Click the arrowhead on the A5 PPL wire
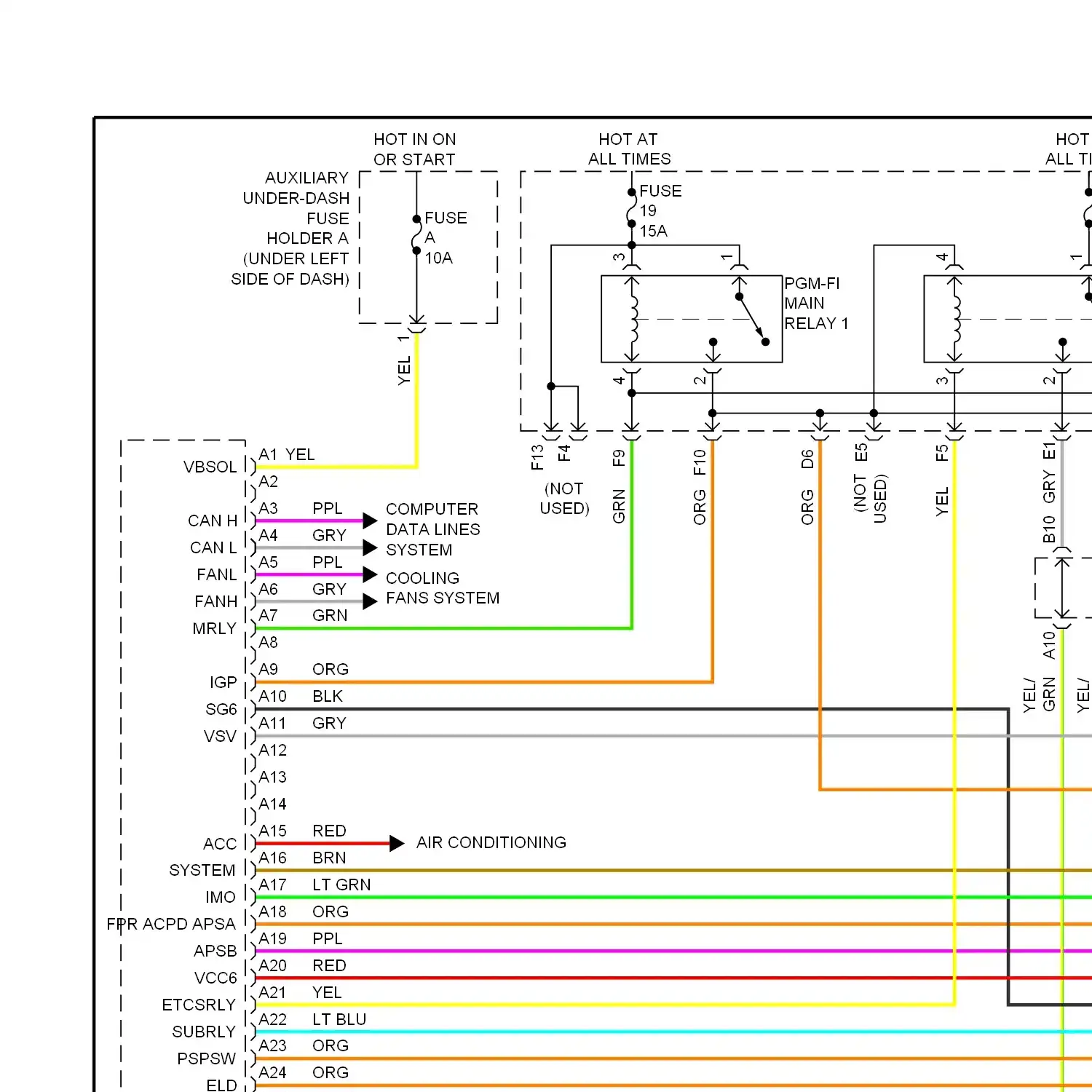This screenshot has height=1092, width=1092. pyautogui.click(x=370, y=574)
